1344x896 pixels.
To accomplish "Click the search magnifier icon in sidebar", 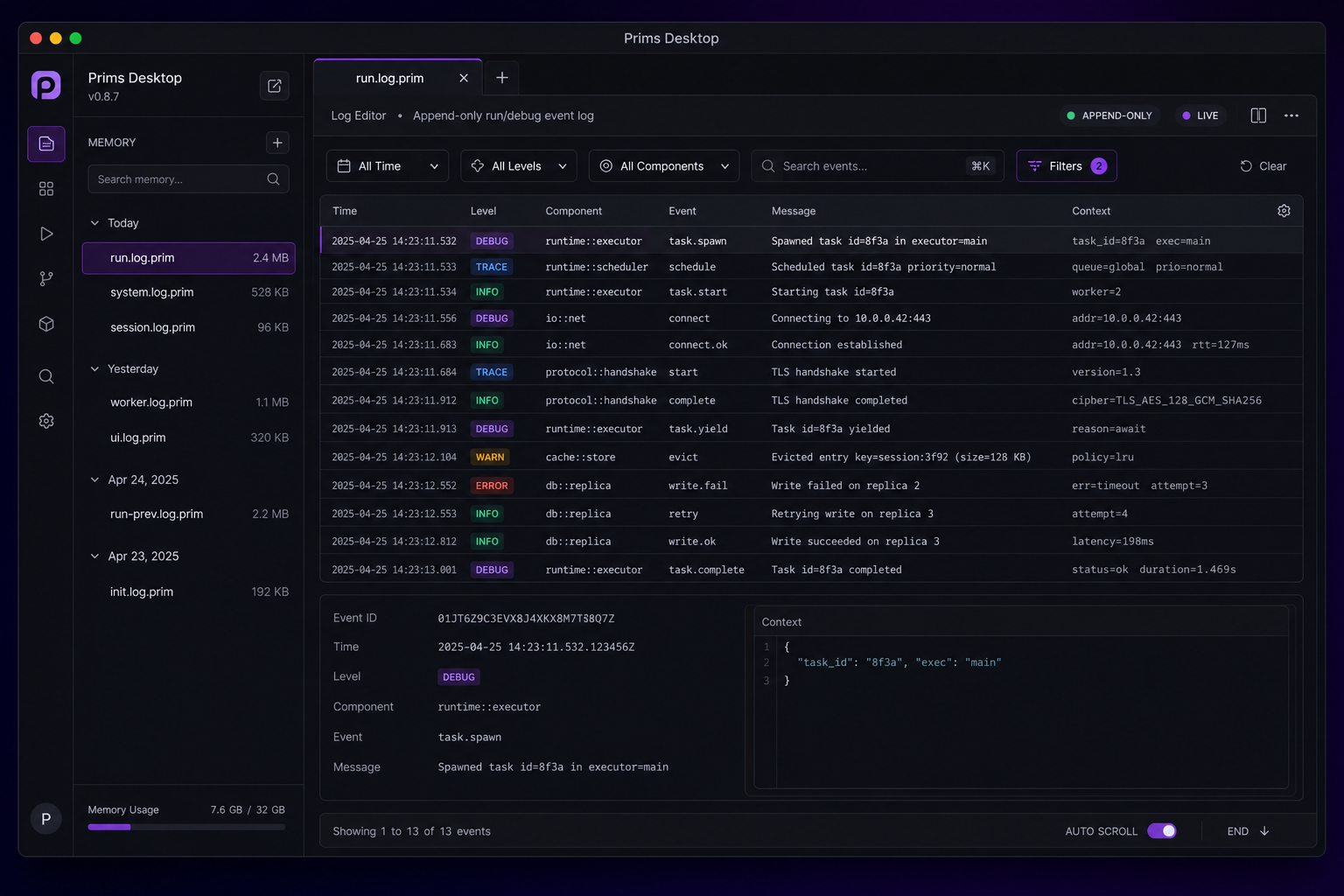I will coord(46,376).
